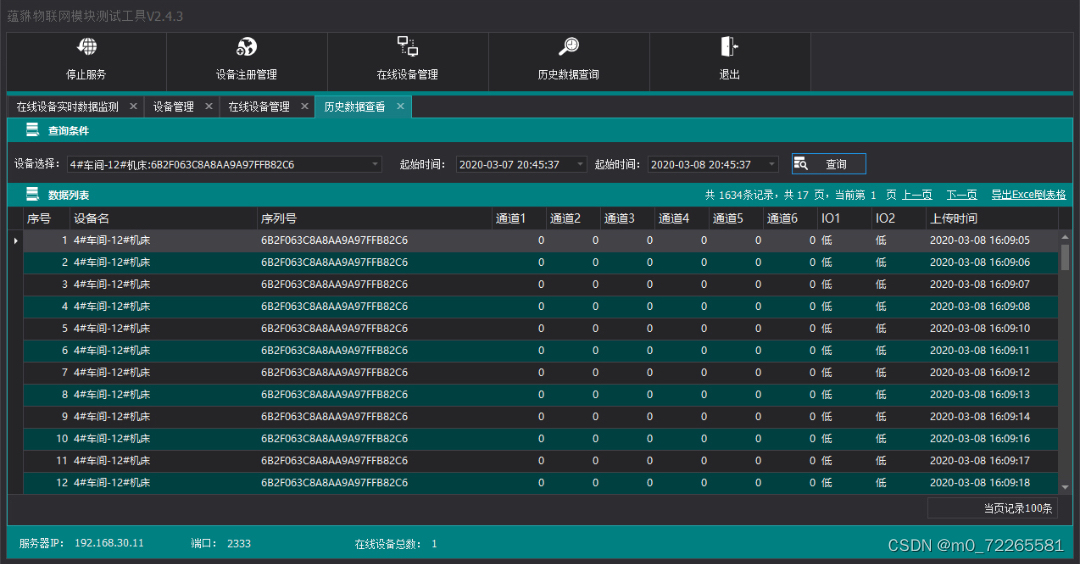Viewport: 1080px width, 564px height.
Task: Click the IO1 column header
Action: click(845, 218)
